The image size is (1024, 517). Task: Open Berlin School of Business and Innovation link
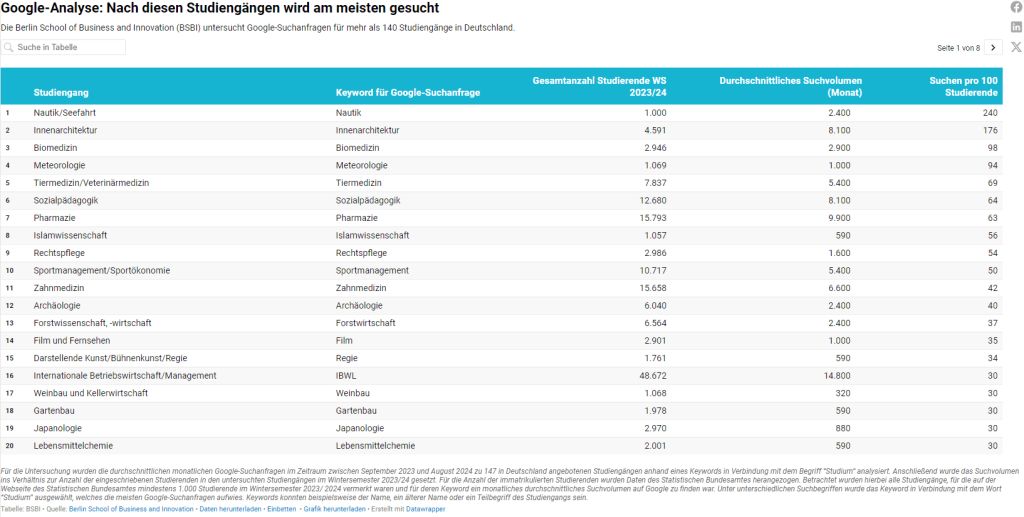(131, 509)
